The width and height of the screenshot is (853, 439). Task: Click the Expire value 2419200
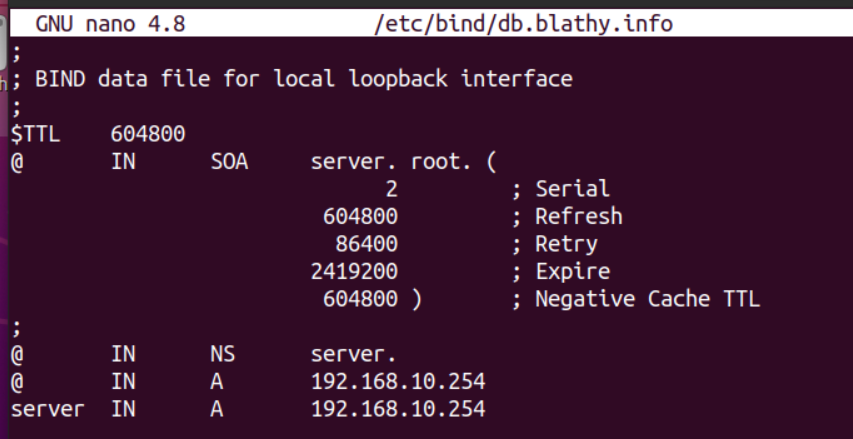pos(354,271)
